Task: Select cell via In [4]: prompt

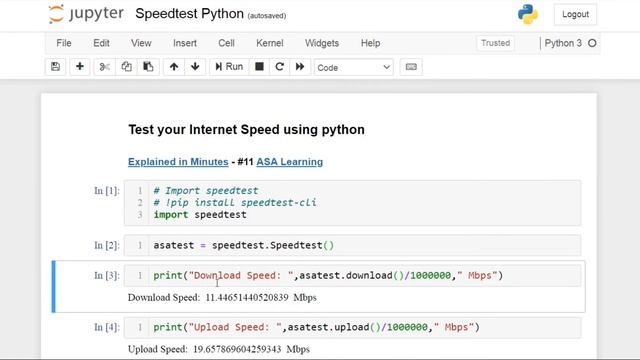Action: (x=107, y=327)
